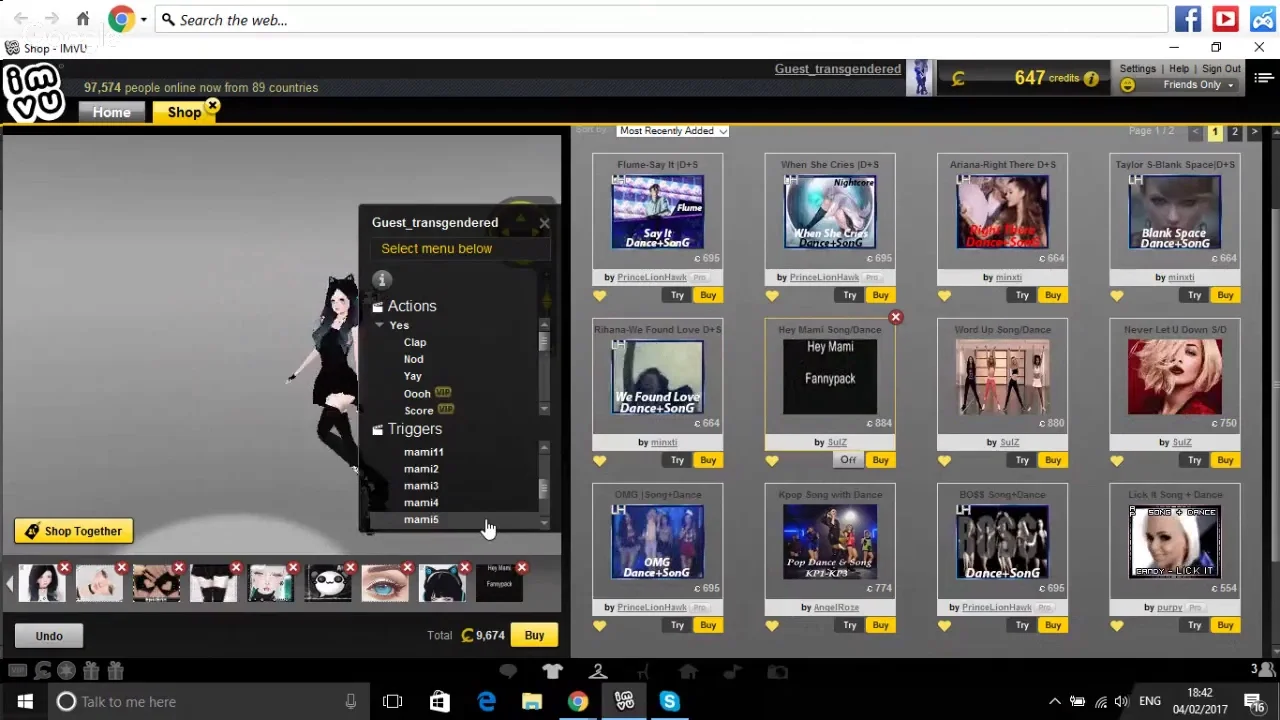This screenshot has width=1280, height=720.
Task: Click the Triggers list scrollbar handle
Action: (x=543, y=488)
